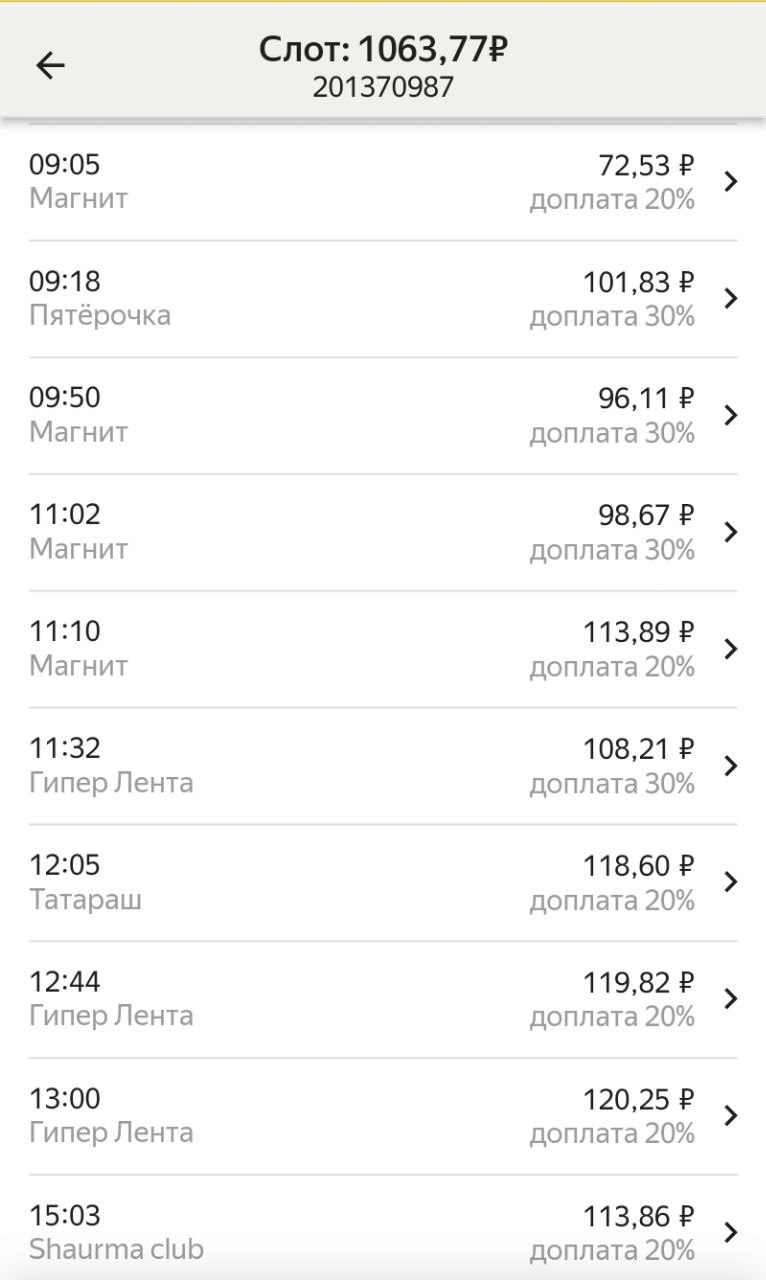Tap the arrow beside 113,89 ₽
Image resolution: width=766 pixels, height=1280 pixels.
click(x=731, y=649)
